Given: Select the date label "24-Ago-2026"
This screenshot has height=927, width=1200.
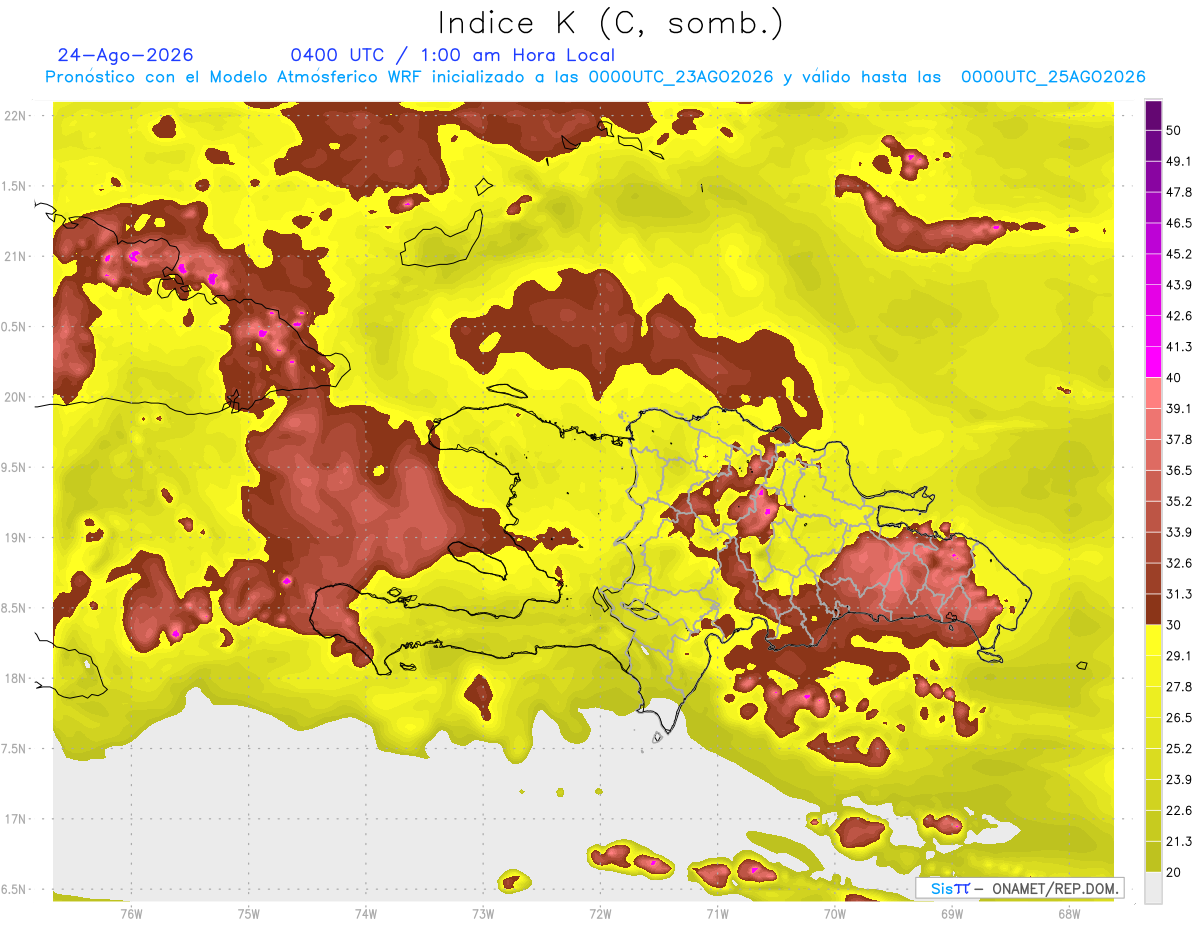Looking at the screenshot, I should point(125,55).
